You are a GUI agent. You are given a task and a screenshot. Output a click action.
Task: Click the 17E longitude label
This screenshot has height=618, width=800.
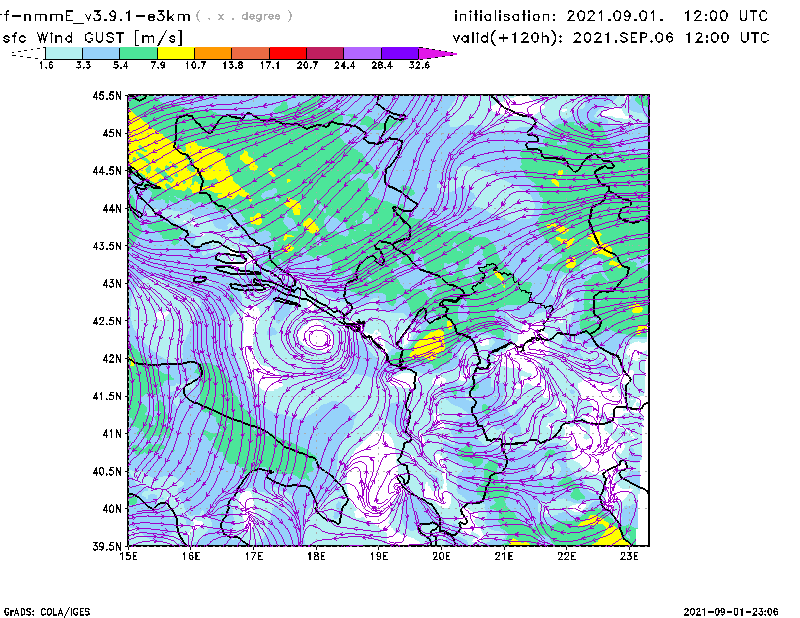coord(254,556)
